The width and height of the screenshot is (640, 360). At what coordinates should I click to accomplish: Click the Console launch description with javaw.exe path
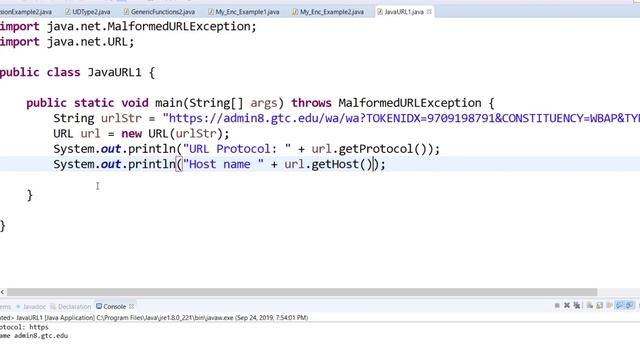point(154,318)
